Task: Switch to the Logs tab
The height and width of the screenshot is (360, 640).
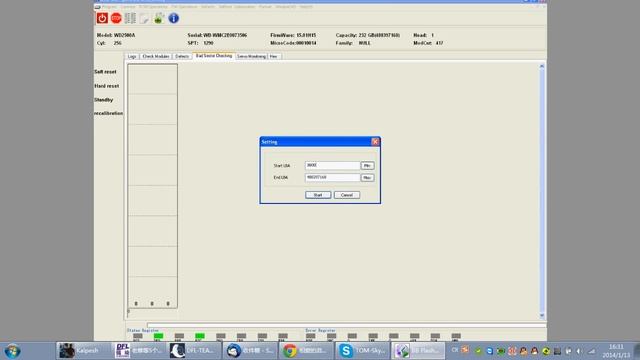Action: tap(132, 56)
